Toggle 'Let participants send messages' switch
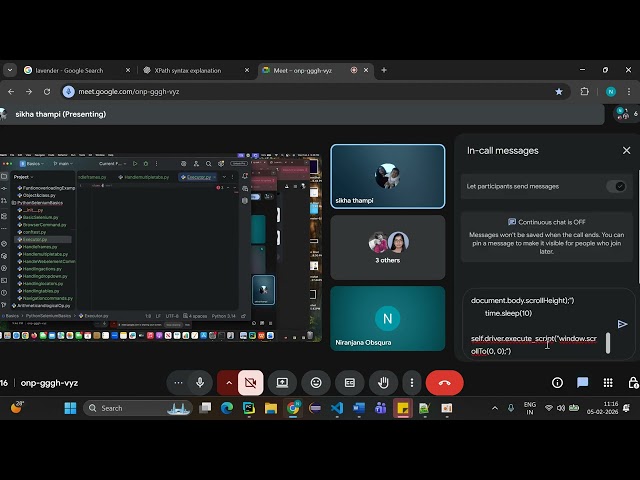 [617, 186]
